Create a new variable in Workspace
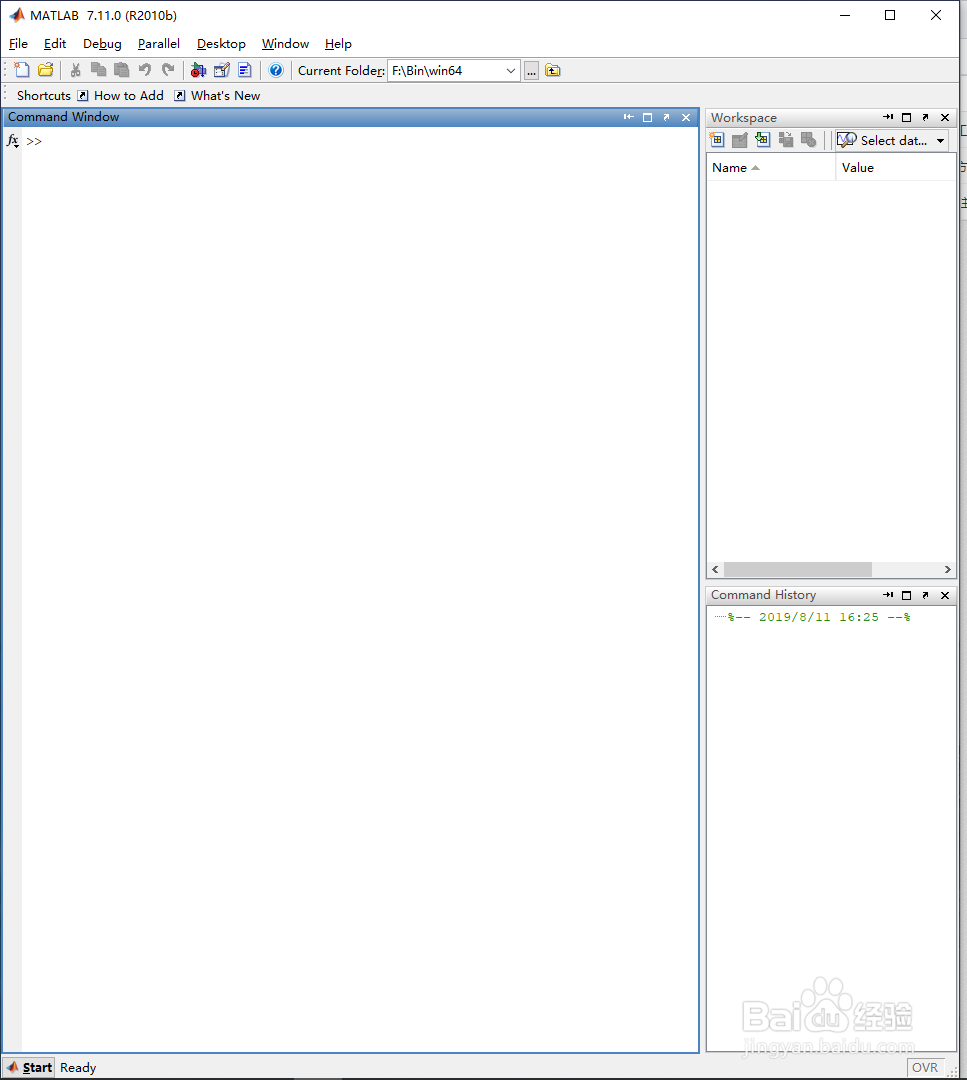This screenshot has height=1080, width=967. [x=716, y=140]
